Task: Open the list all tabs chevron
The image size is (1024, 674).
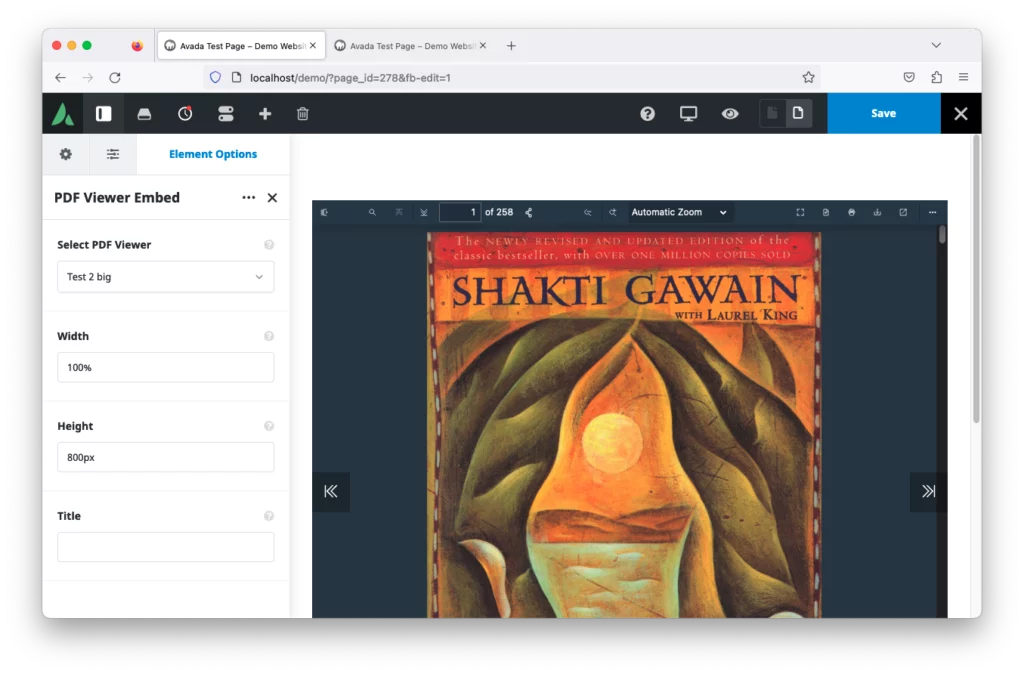Action: pyautogui.click(x=936, y=45)
